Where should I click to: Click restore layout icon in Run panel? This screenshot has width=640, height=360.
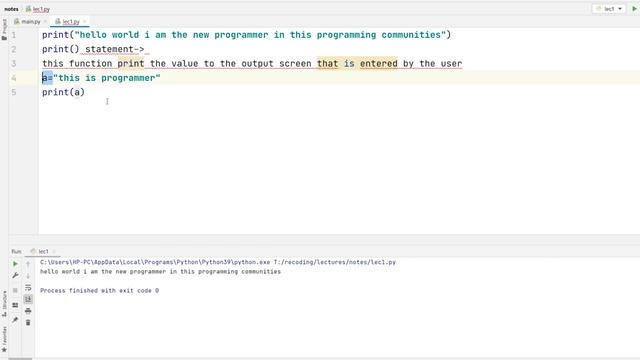(x=15, y=305)
